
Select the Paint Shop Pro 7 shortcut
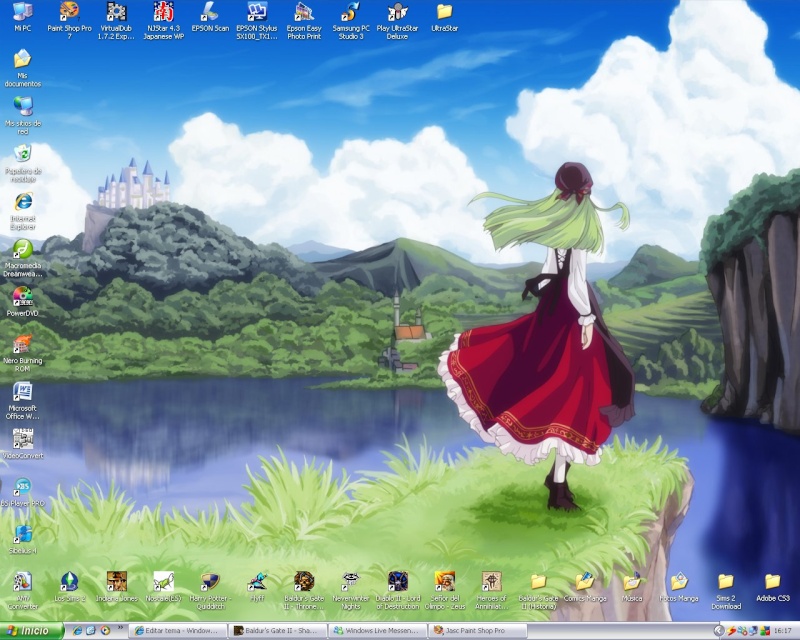click(69, 20)
